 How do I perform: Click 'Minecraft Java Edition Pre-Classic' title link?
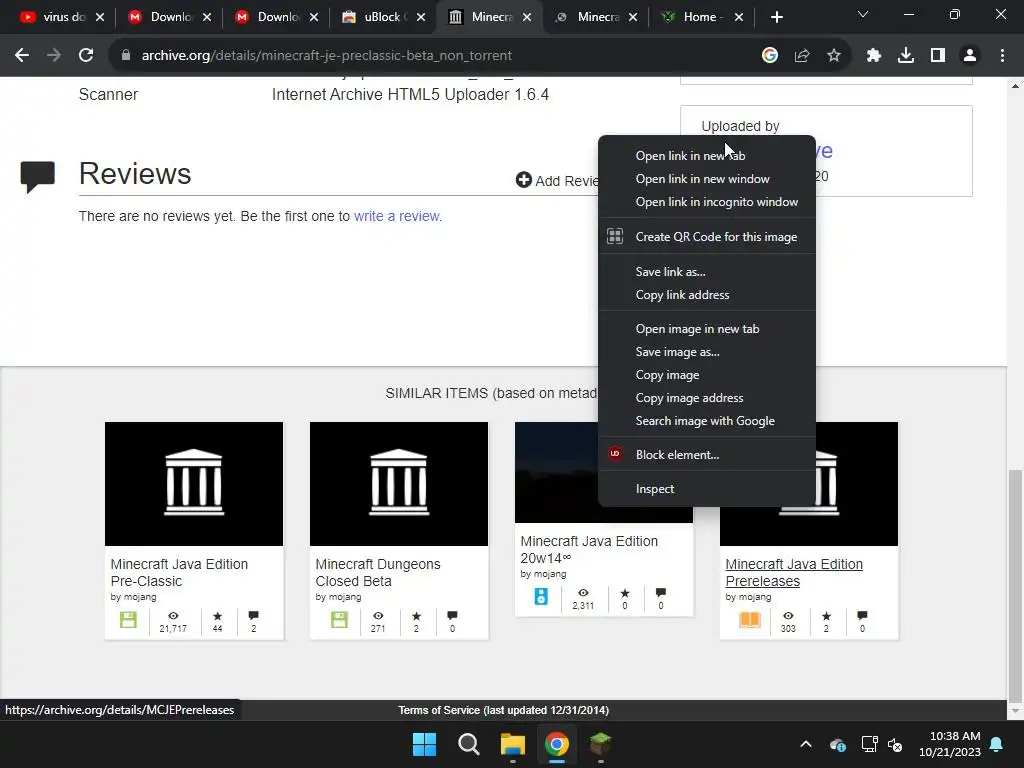click(x=179, y=572)
